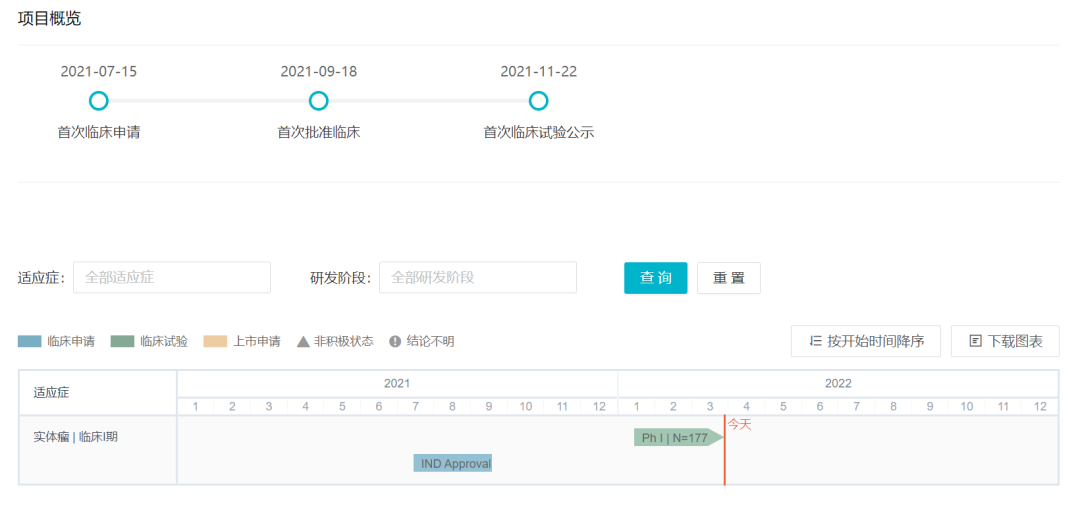Click the 今天 red marker line label
1080x508 pixels.
[739, 424]
